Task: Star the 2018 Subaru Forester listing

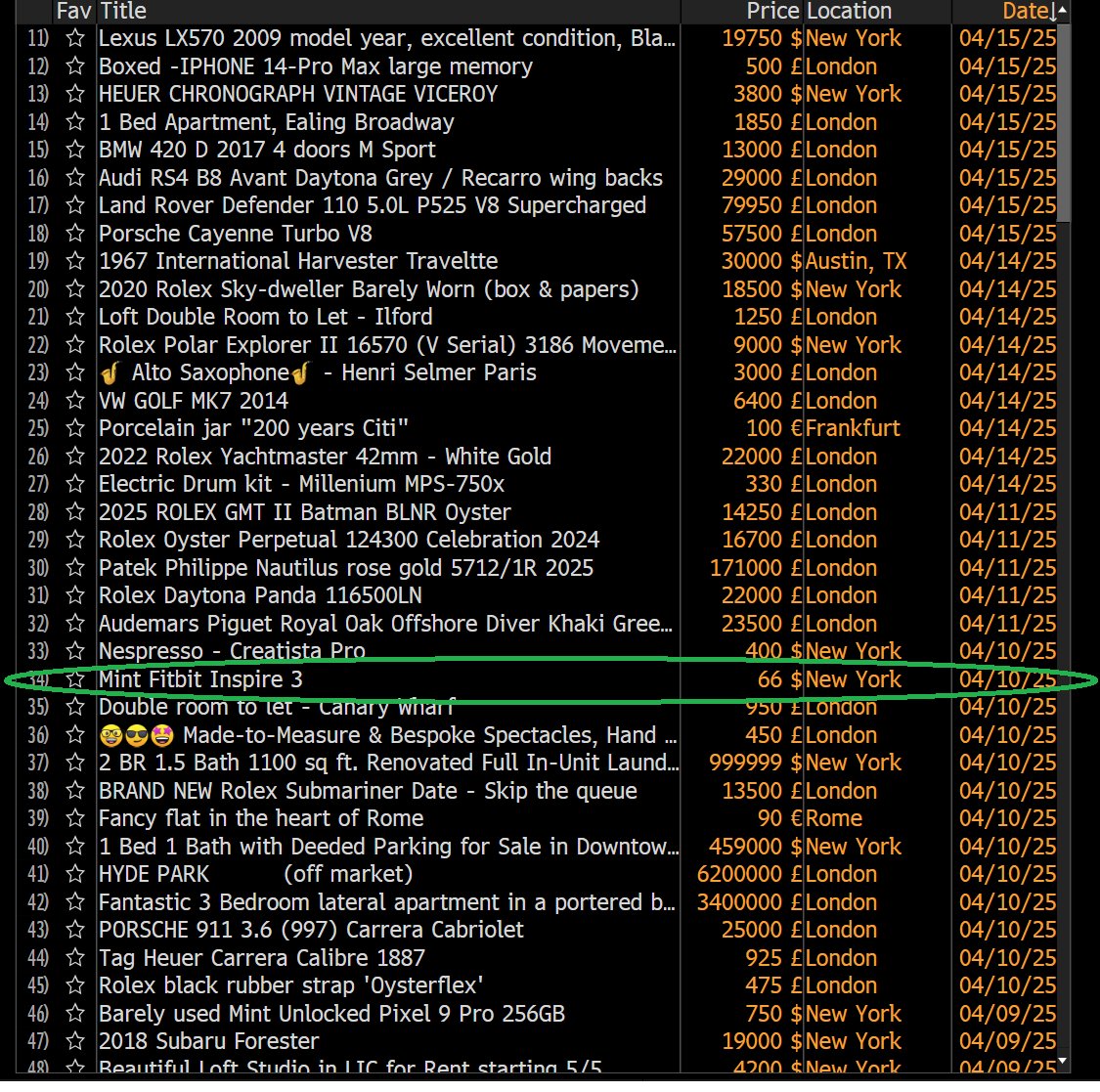Action: [75, 1041]
